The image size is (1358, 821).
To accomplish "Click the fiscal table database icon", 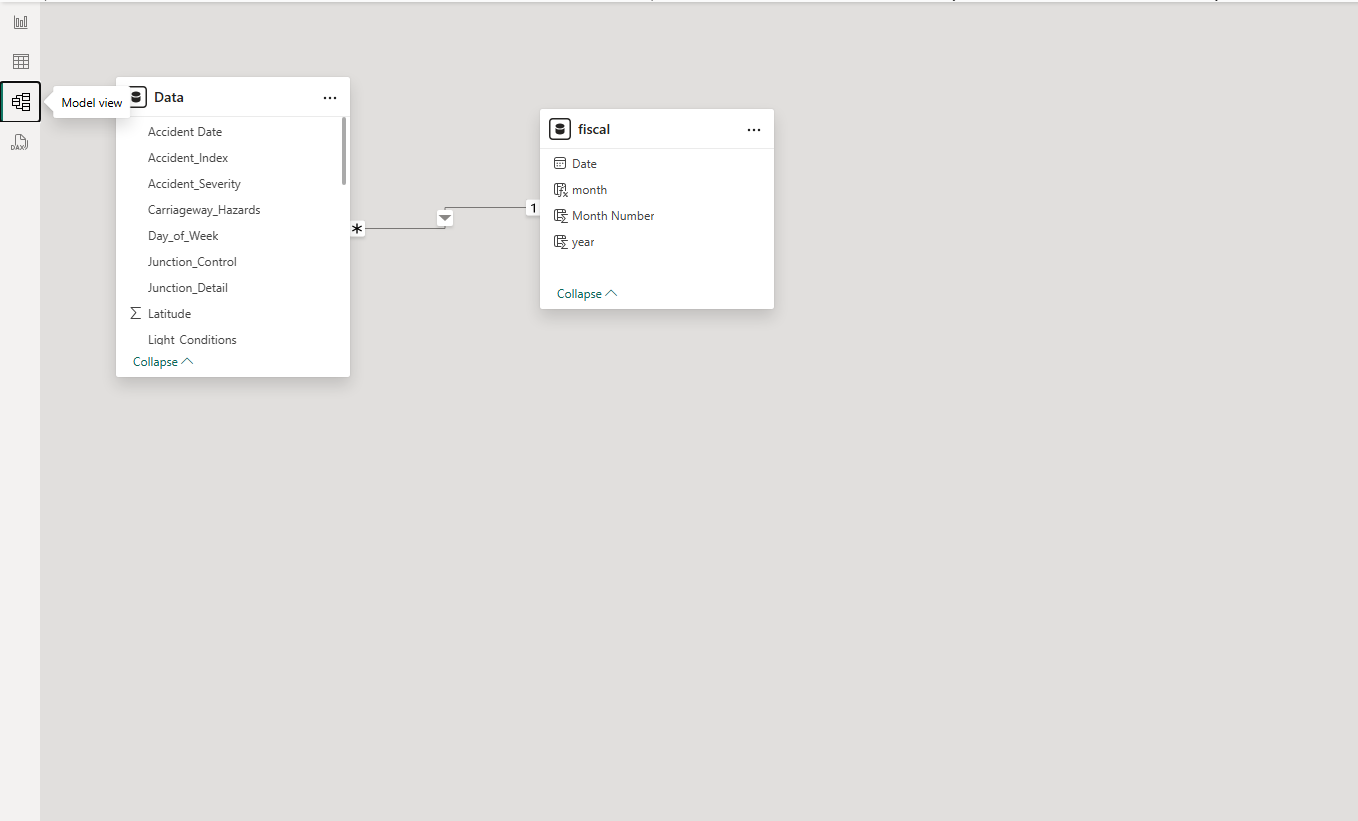I will coord(560,129).
